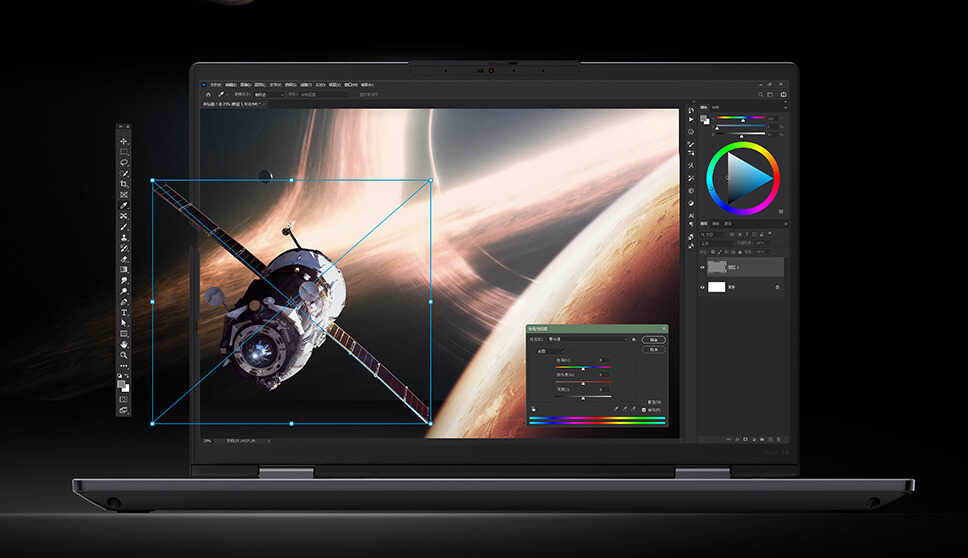
Task: Select the Zoom magnifier tool
Action: click(x=123, y=355)
